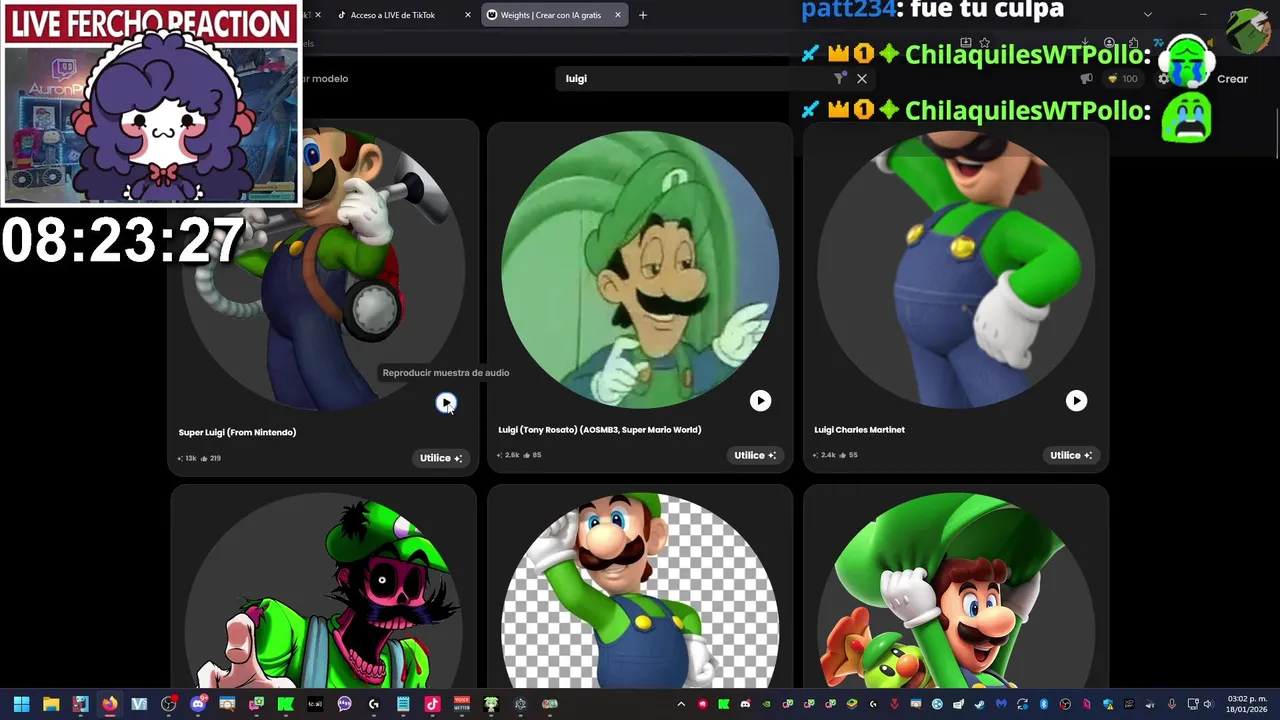1280x720 pixels.
Task: Show hidden system tray icons
Action: [681, 704]
